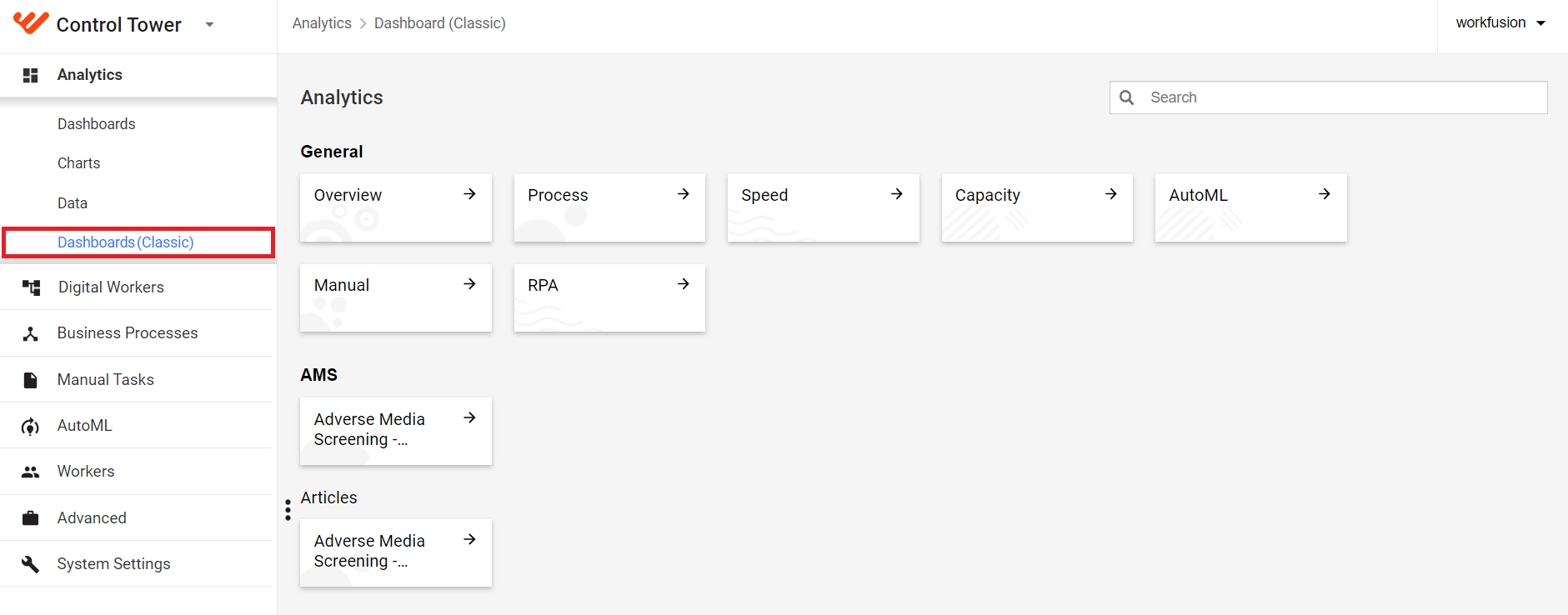Click the arrow on the Capacity card

click(x=1111, y=194)
